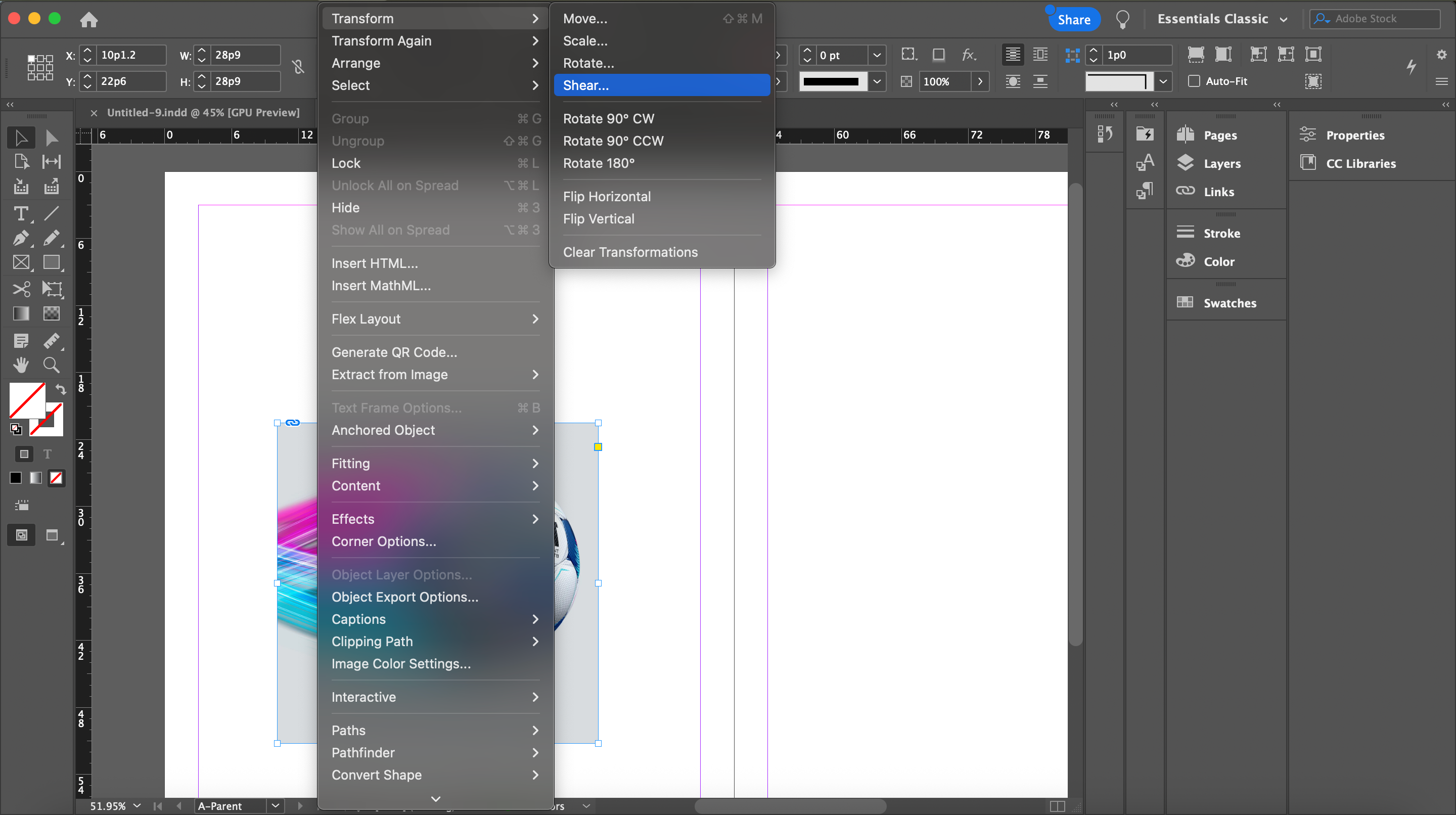This screenshot has height=815, width=1456.
Task: Click the home screen icon
Action: (x=89, y=19)
